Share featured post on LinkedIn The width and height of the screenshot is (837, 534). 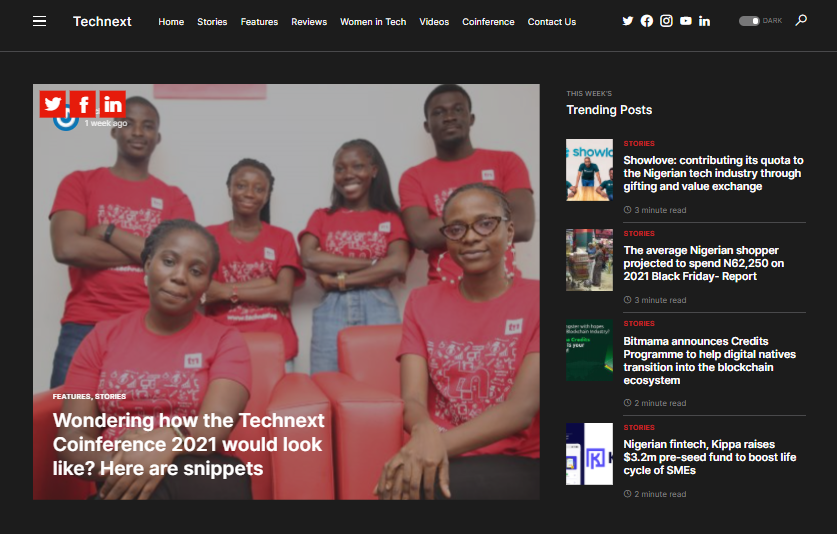(x=113, y=104)
